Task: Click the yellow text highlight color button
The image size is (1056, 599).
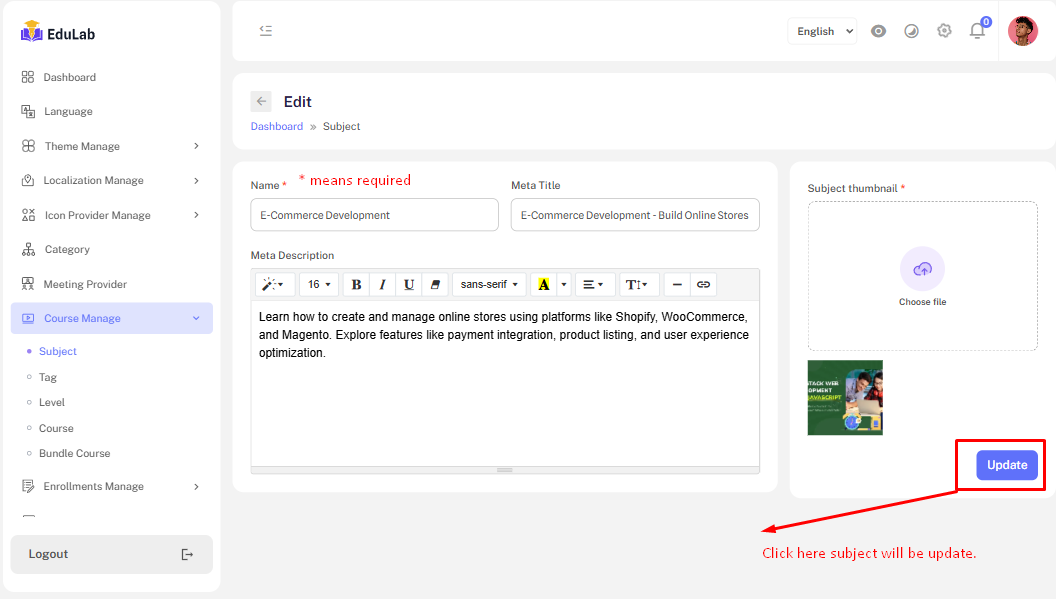Action: (x=543, y=285)
